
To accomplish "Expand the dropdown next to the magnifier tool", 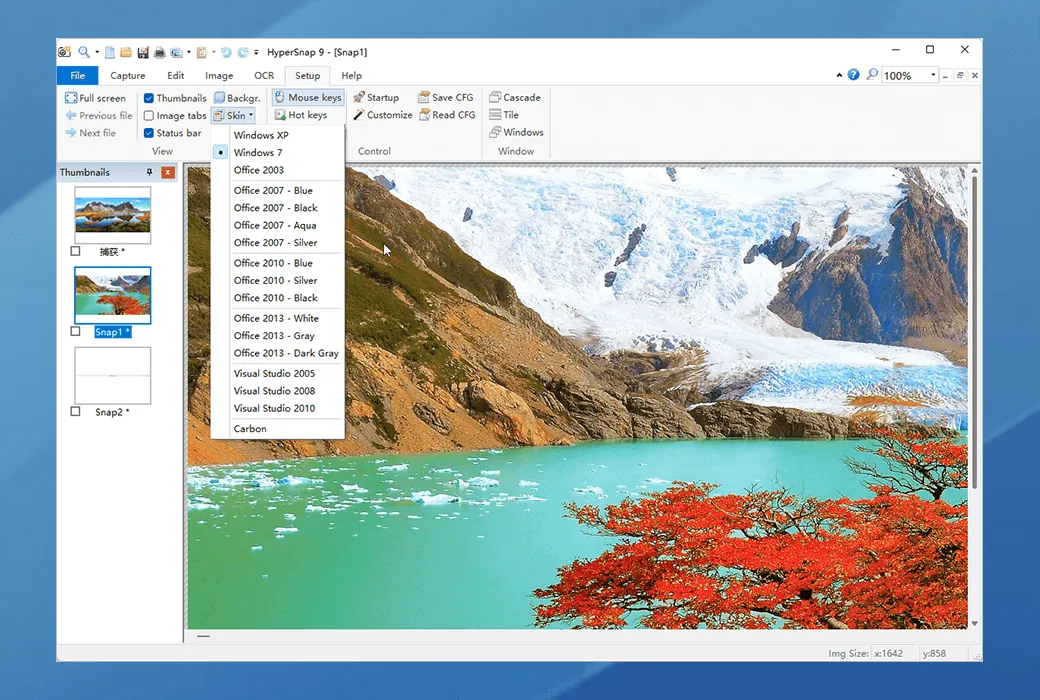I will 97,51.
